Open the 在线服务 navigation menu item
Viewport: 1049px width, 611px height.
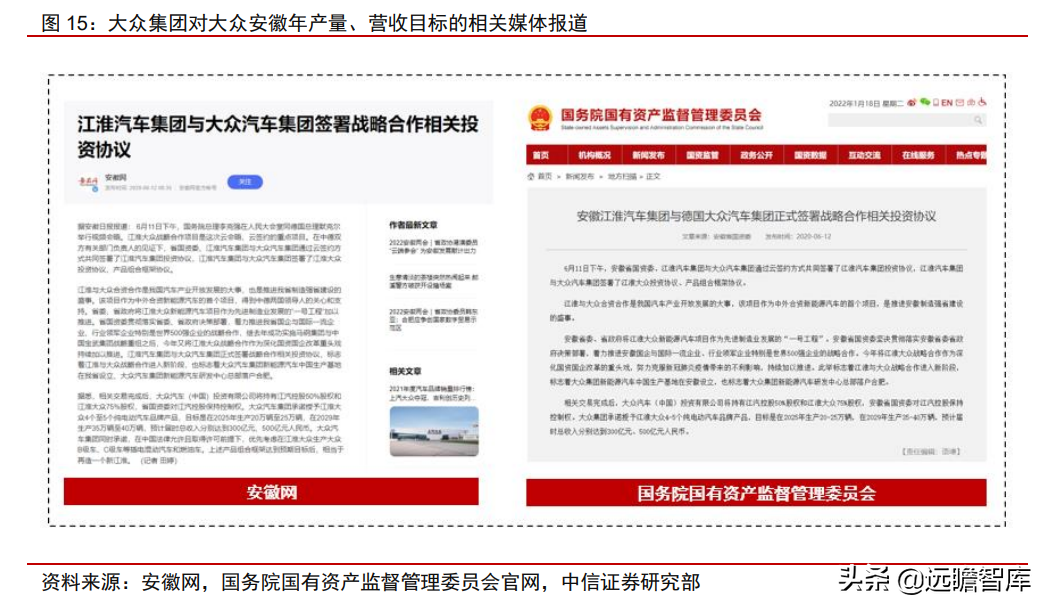pyautogui.click(x=918, y=155)
